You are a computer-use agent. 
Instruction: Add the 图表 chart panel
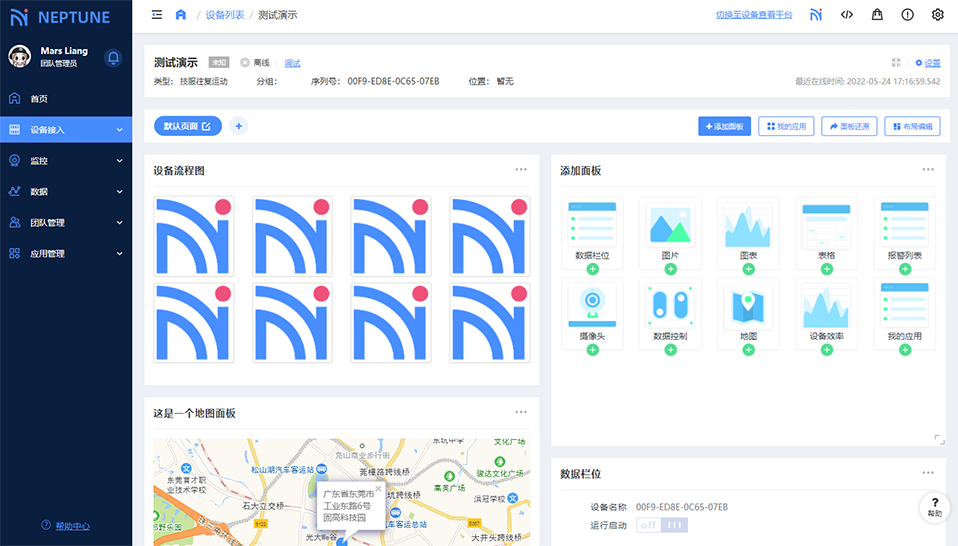tap(748, 269)
